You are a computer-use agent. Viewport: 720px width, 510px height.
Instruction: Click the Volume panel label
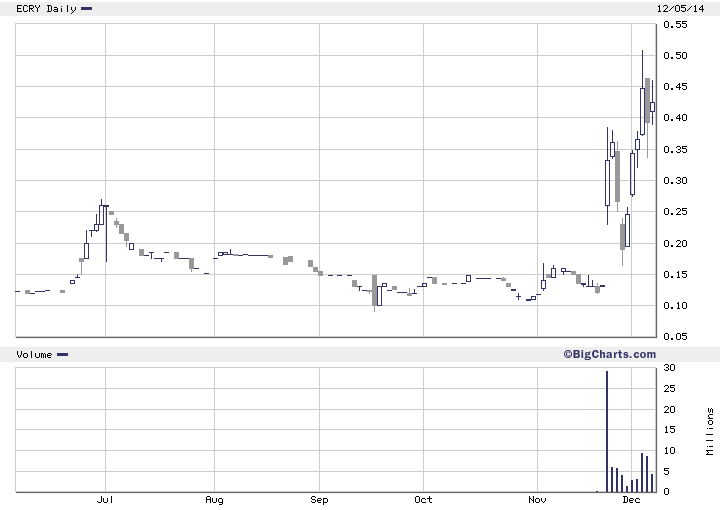[34, 354]
